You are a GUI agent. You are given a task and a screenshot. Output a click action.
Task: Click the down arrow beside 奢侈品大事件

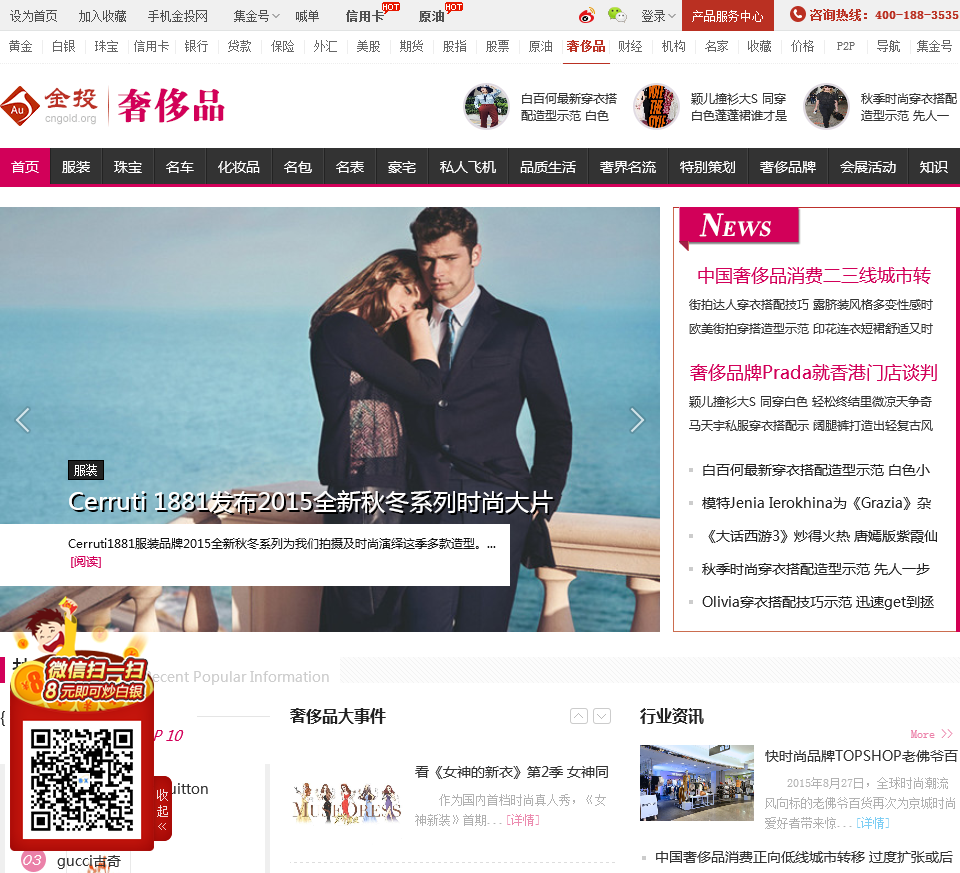[x=602, y=716]
